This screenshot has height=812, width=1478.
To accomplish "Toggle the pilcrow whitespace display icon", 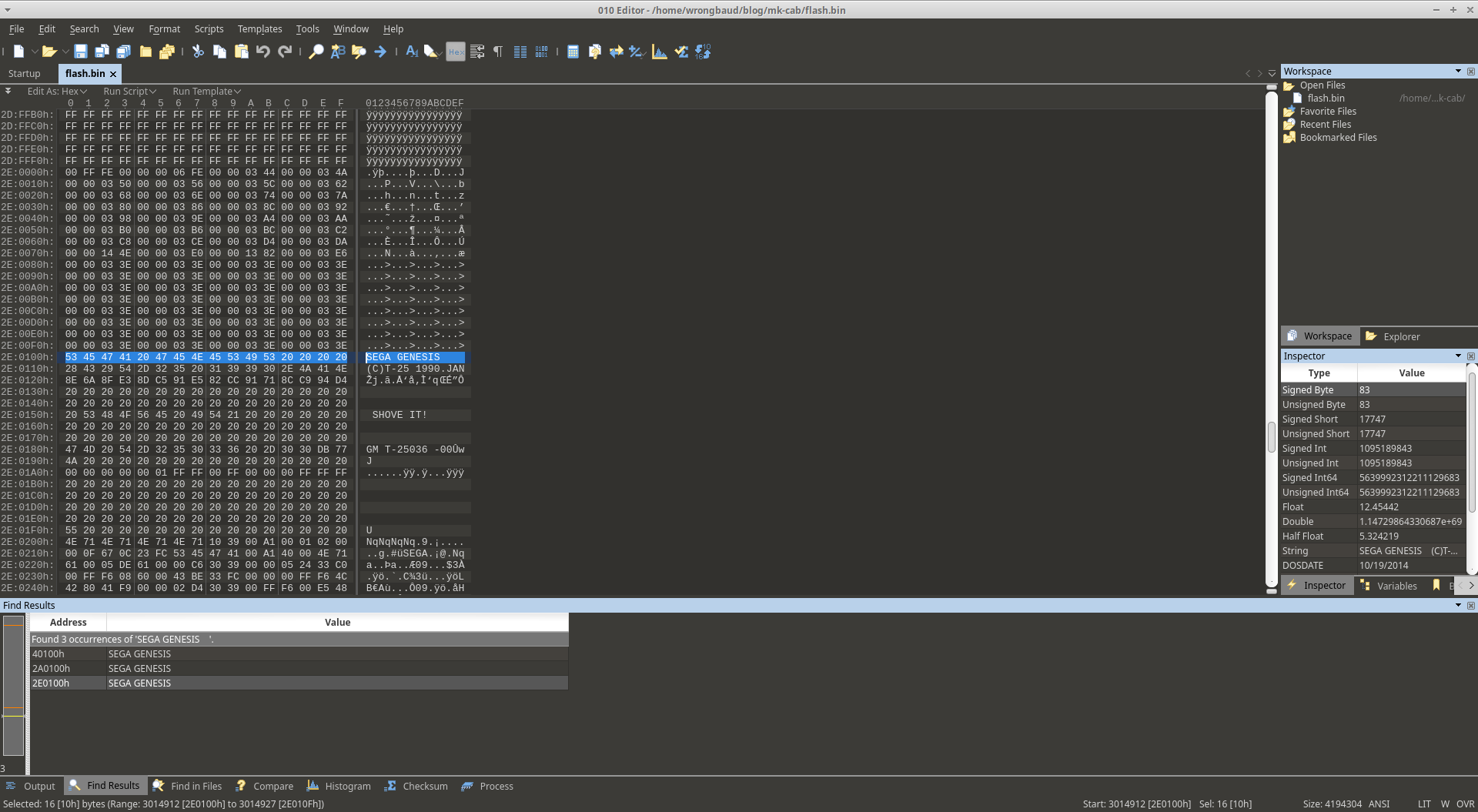I will point(498,52).
